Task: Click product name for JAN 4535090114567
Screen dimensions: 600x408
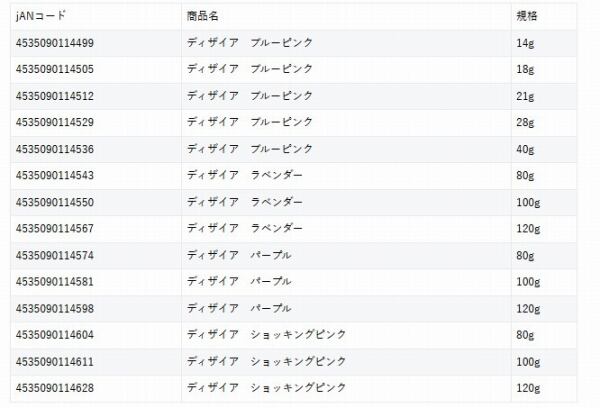Action: pos(244,228)
